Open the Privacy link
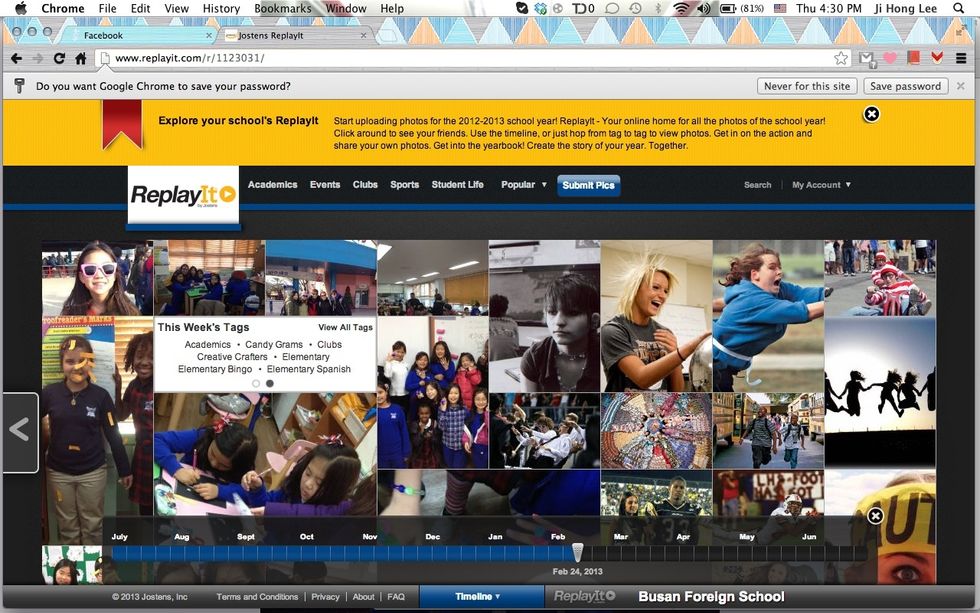This screenshot has width=980, height=613. [x=325, y=597]
